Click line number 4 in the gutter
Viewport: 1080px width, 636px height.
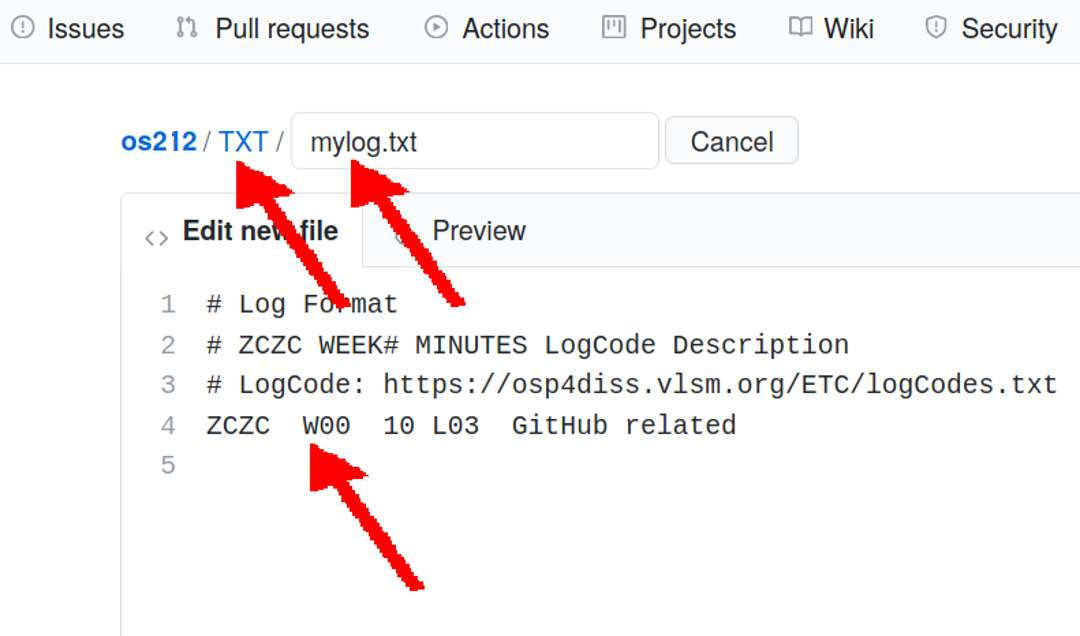[167, 425]
